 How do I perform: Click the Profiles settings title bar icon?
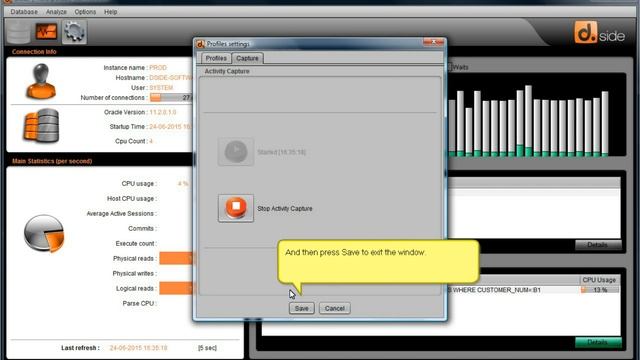pyautogui.click(x=200, y=44)
